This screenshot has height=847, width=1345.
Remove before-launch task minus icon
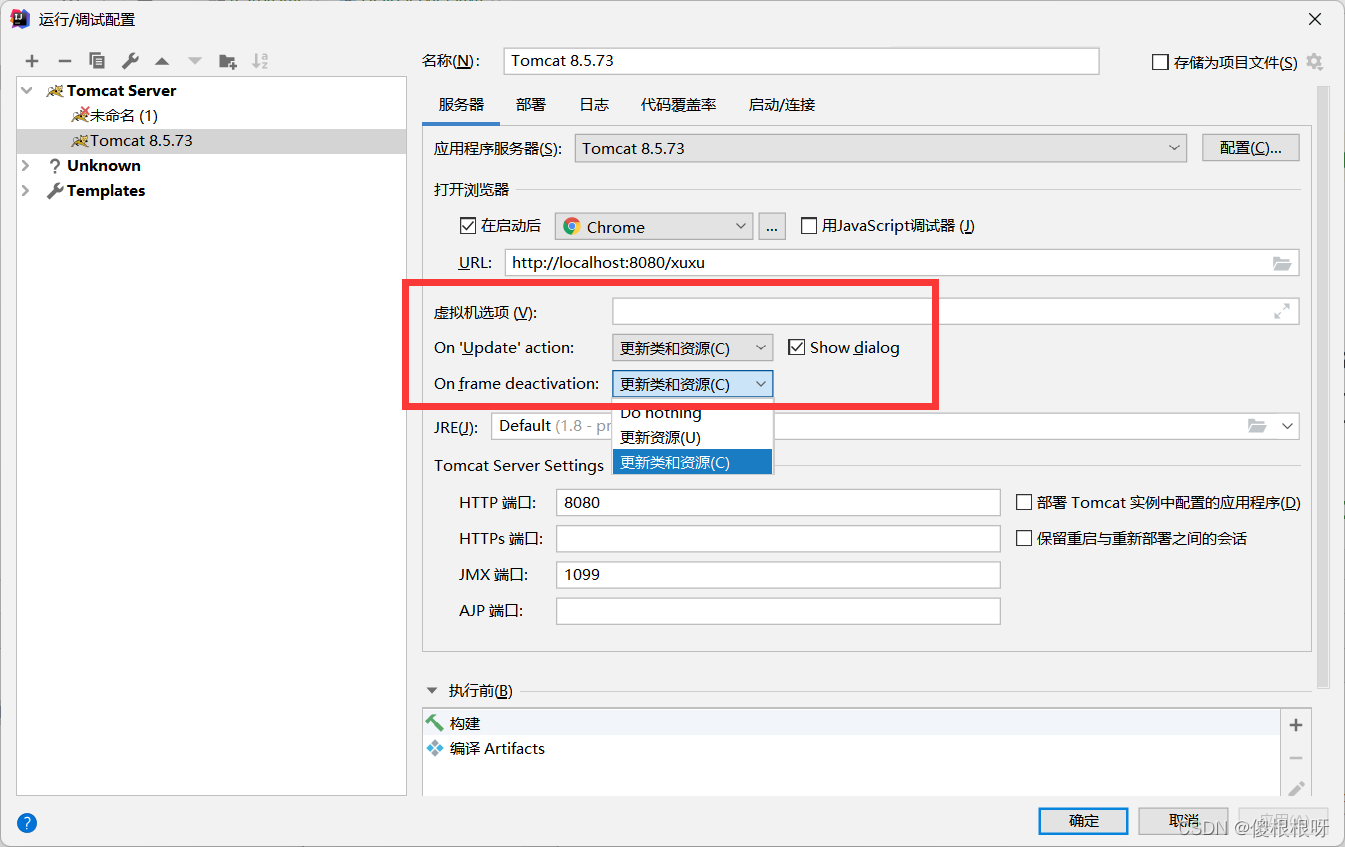(x=1296, y=758)
